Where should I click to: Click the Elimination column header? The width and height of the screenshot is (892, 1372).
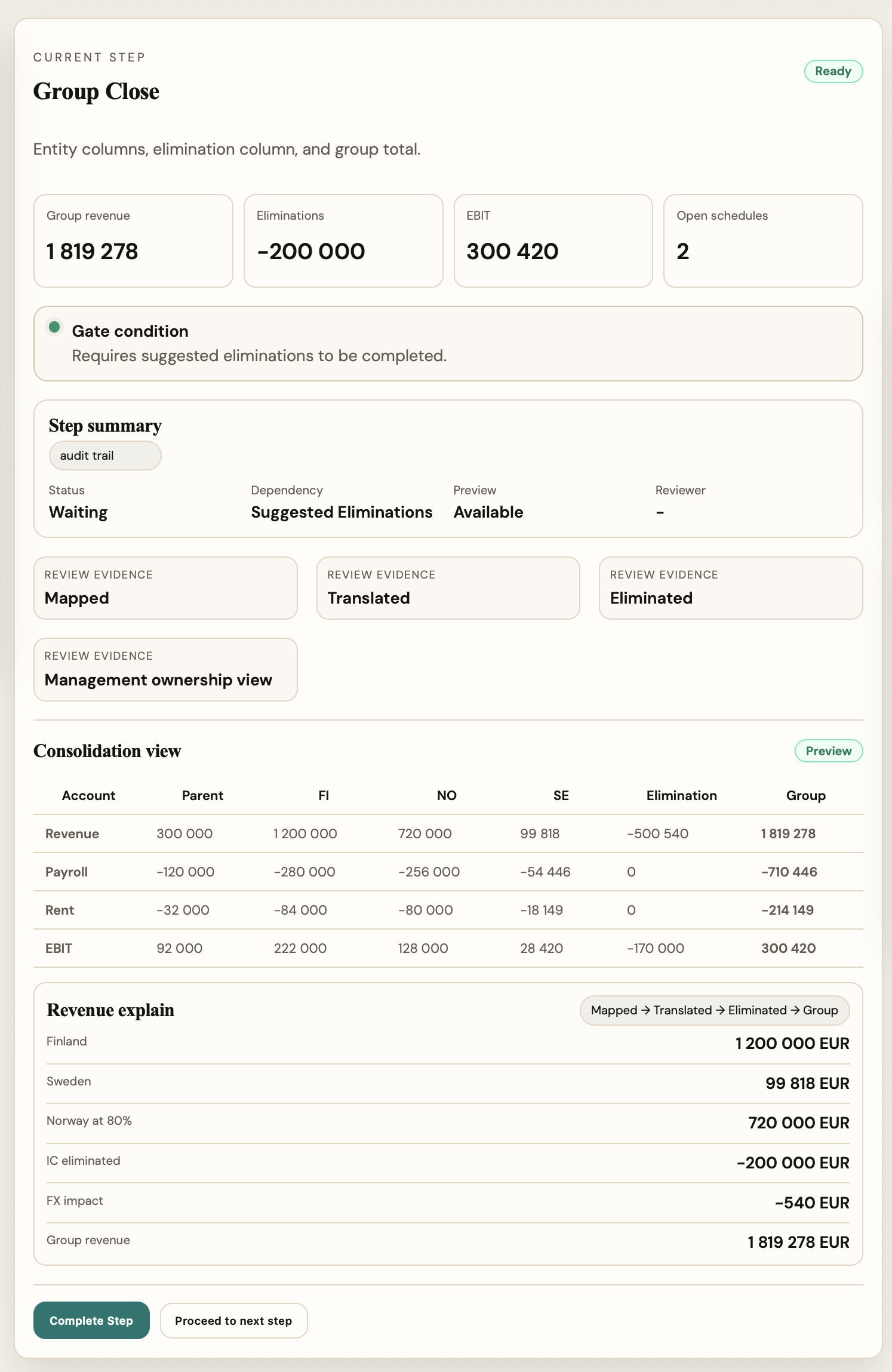point(681,795)
